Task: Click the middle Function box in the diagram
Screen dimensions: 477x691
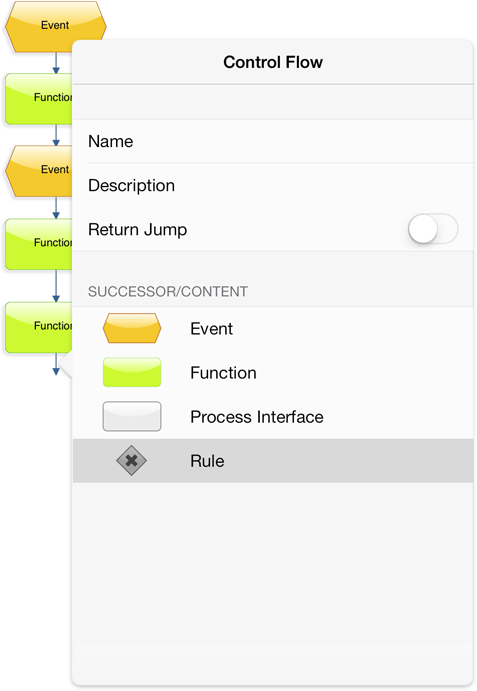Action: pos(39,244)
